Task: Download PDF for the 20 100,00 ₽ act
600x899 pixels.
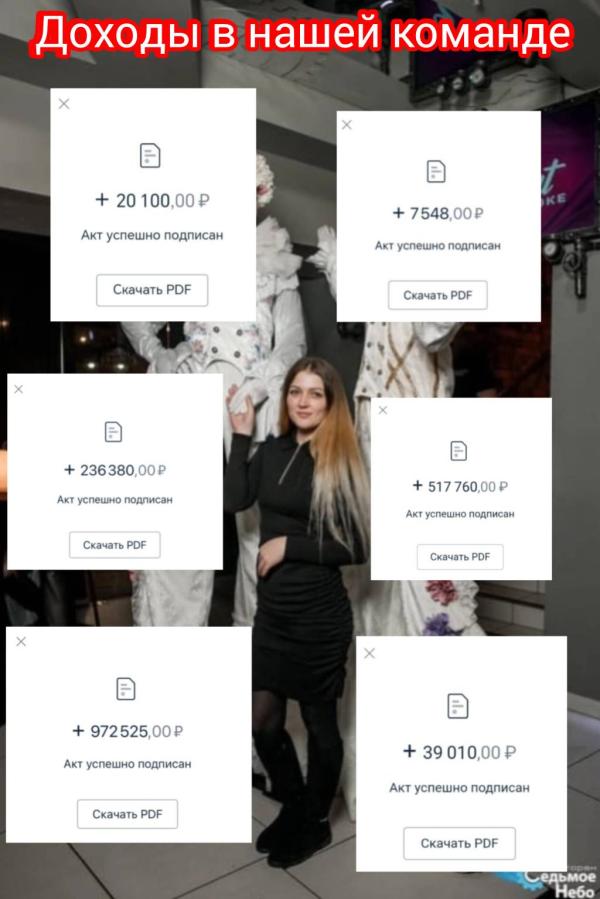Action: (x=152, y=290)
